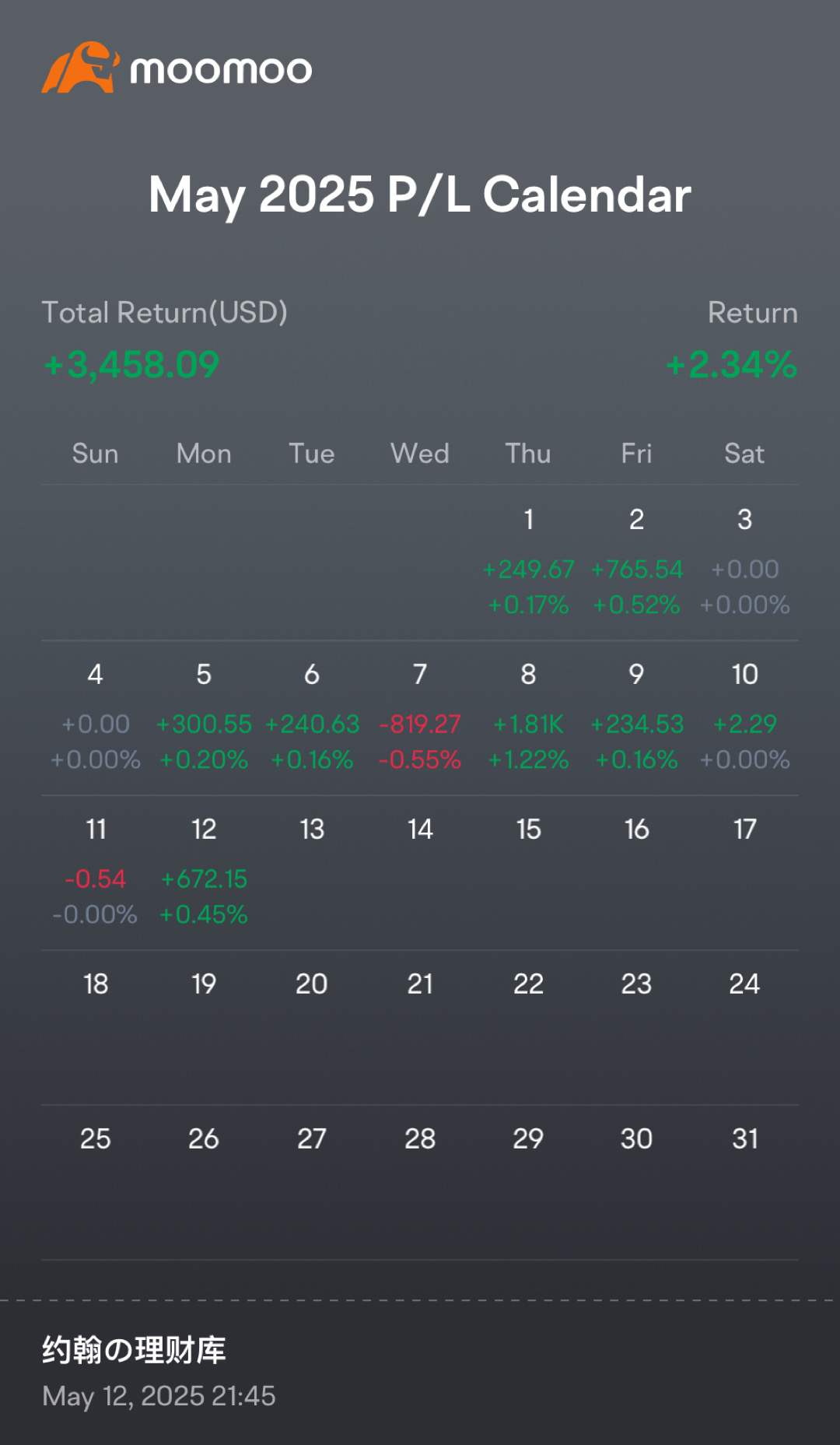Viewport: 840px width, 1445px height.
Task: Click the moomoo bull logo icon
Action: tap(80, 68)
